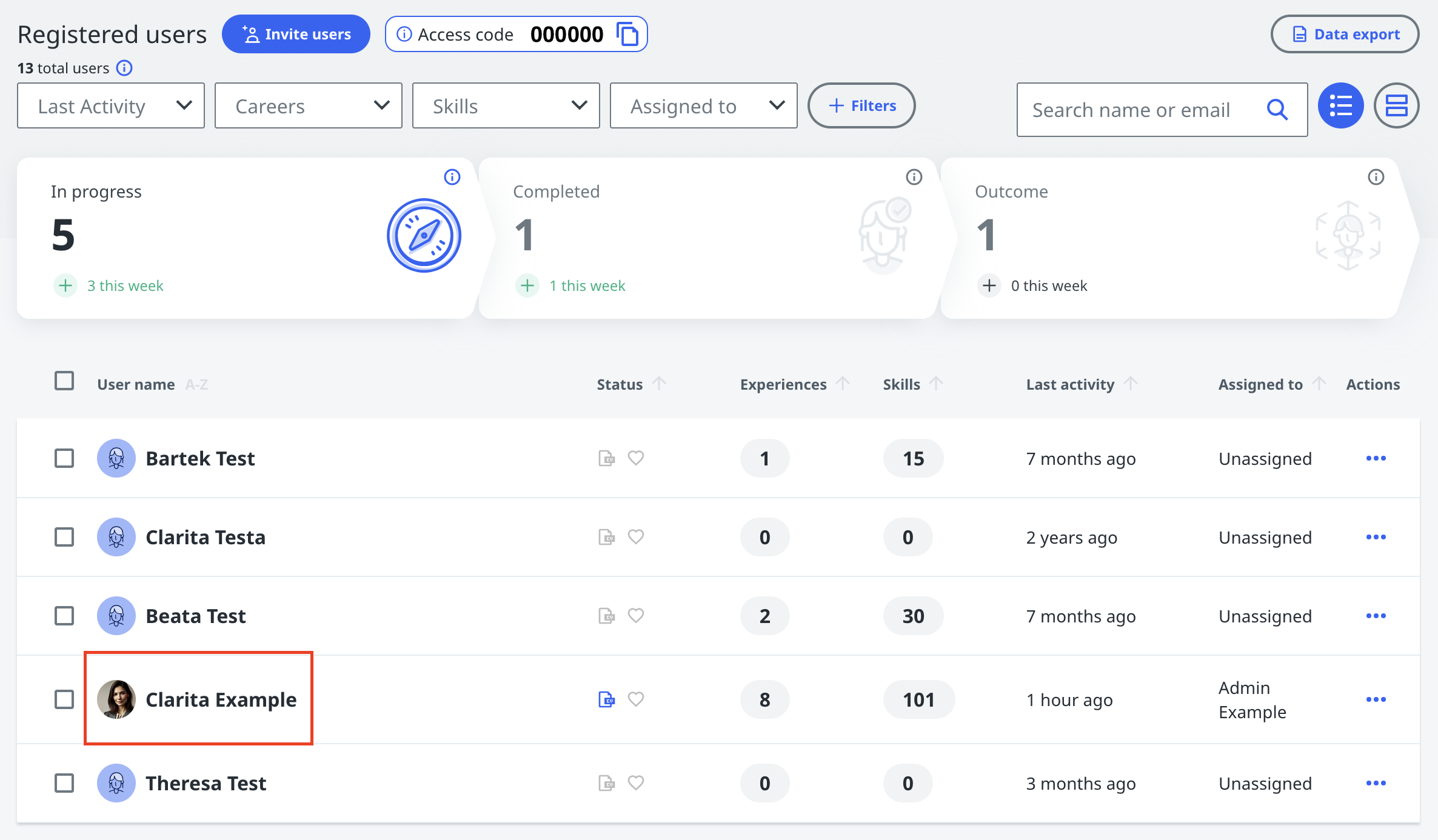The image size is (1438, 840).
Task: Click the blue CV document icon for Clarita Example
Action: 606,699
